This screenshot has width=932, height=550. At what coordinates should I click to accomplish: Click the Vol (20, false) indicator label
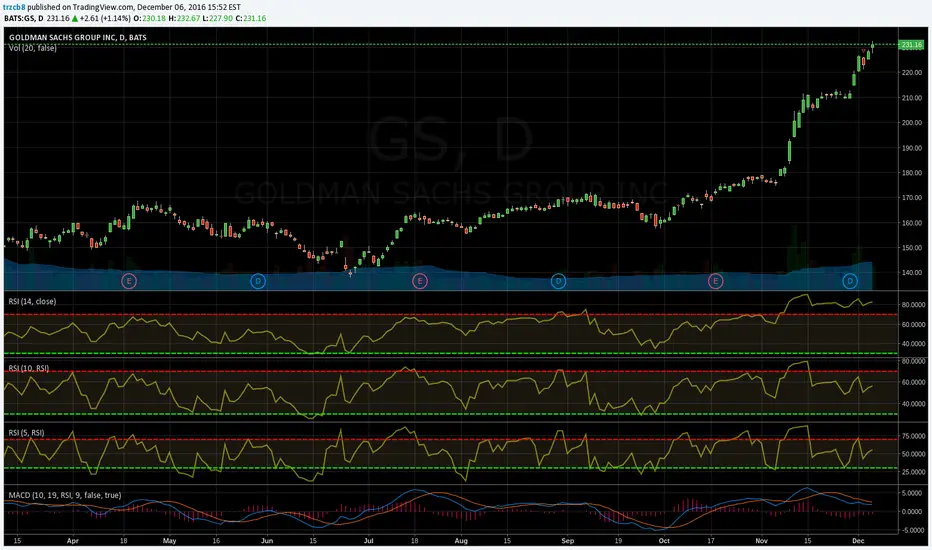33,48
